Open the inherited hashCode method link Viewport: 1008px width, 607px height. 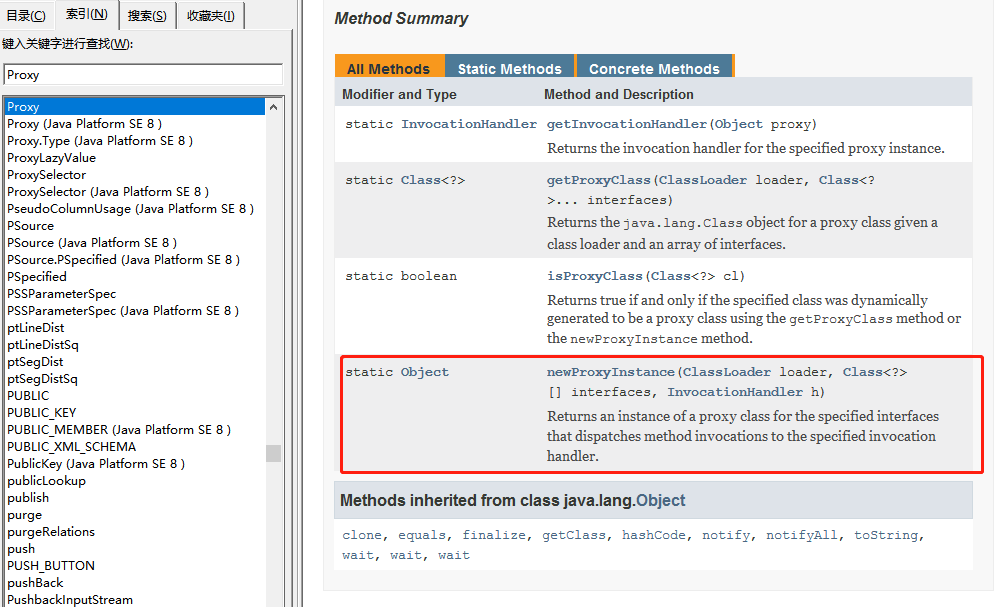tap(654, 535)
